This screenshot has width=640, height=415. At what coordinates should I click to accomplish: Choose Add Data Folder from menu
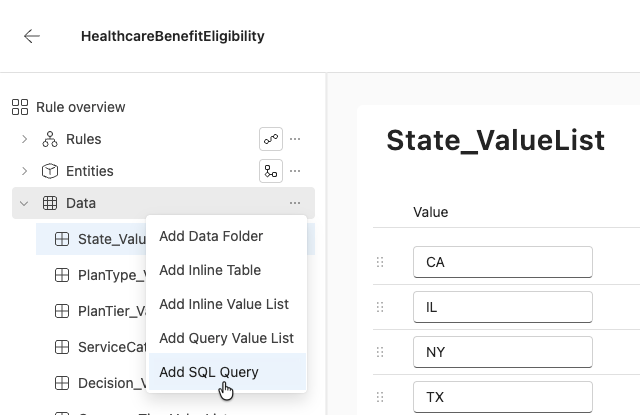click(x=227, y=236)
